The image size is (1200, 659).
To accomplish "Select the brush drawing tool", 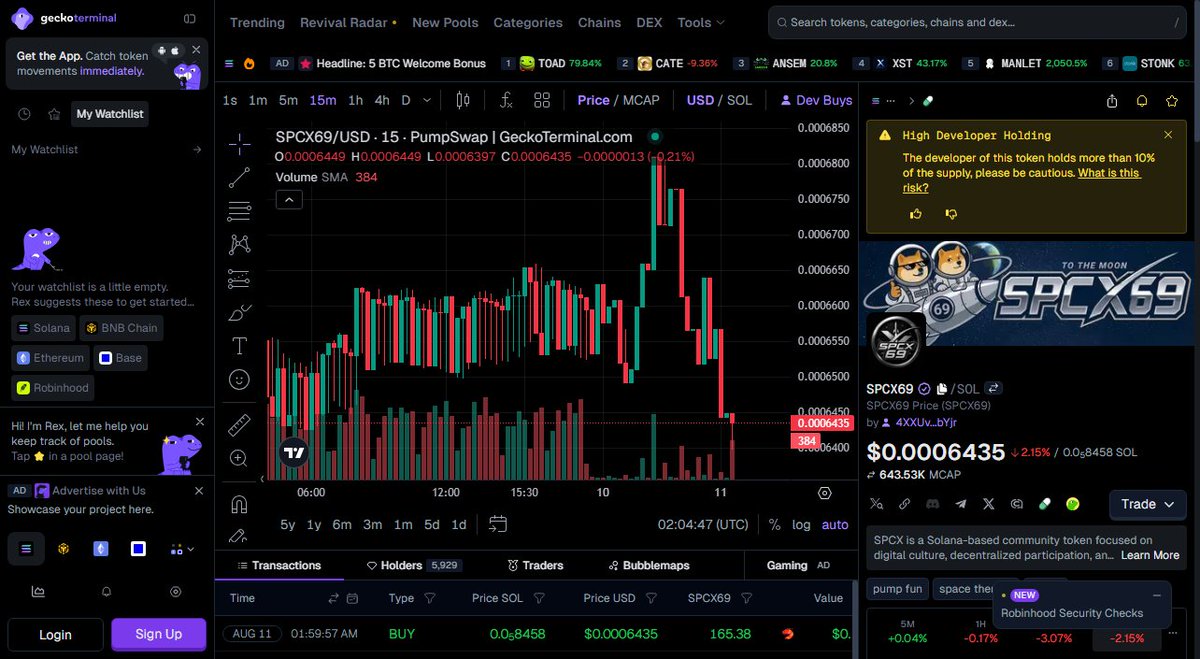I will [x=239, y=313].
